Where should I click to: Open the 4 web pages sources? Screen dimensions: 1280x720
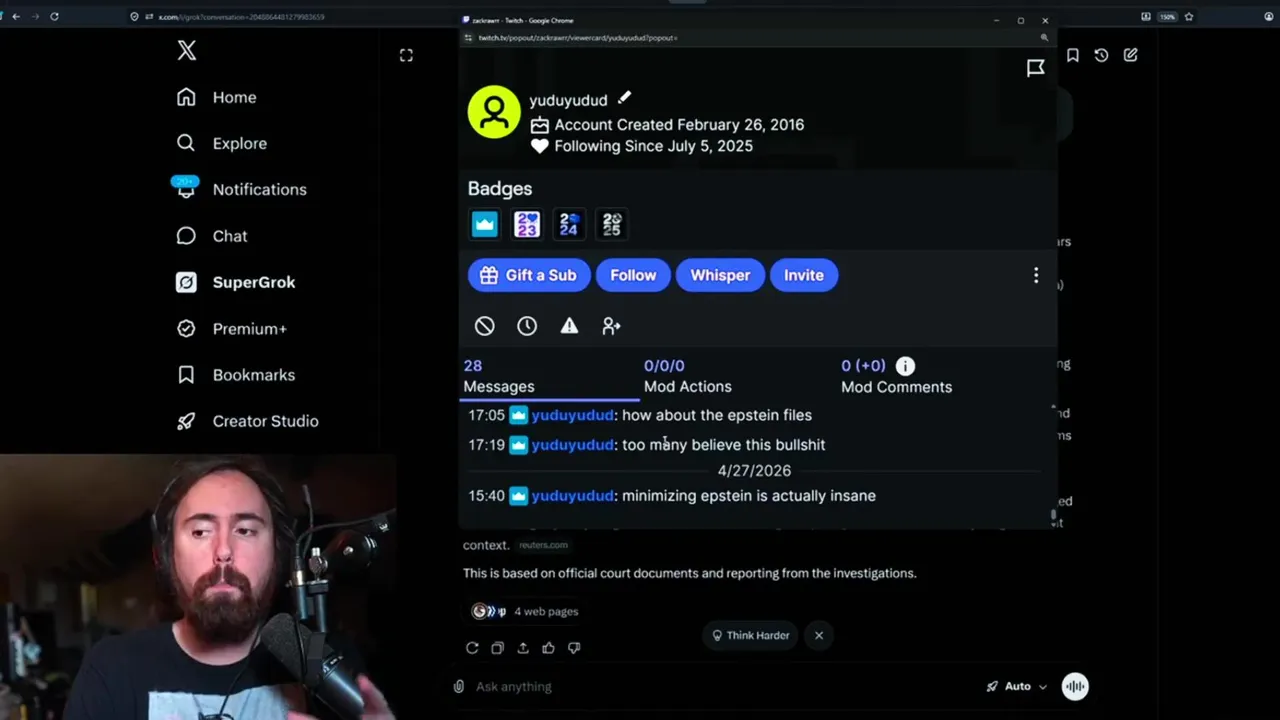(524, 611)
